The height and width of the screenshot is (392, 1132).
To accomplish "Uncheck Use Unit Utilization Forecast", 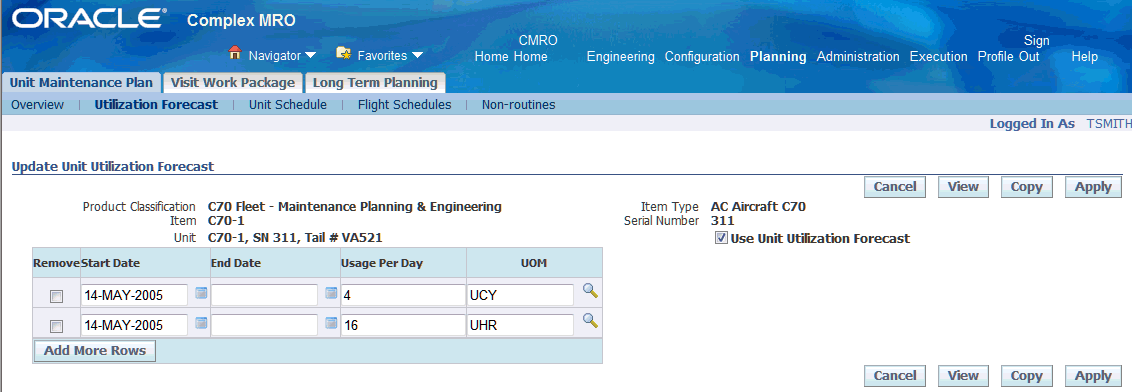I will click(x=721, y=238).
